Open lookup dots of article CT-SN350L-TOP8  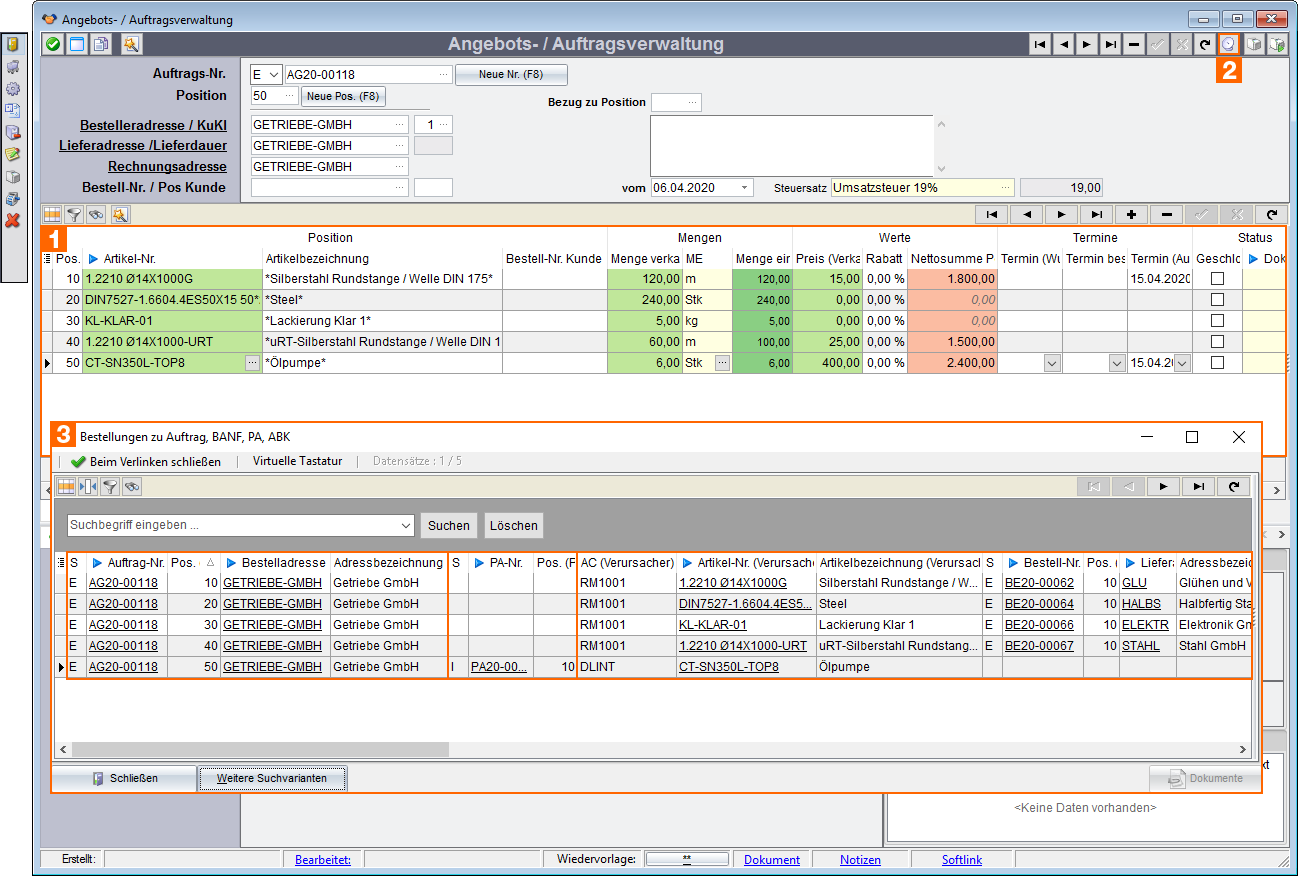252,363
